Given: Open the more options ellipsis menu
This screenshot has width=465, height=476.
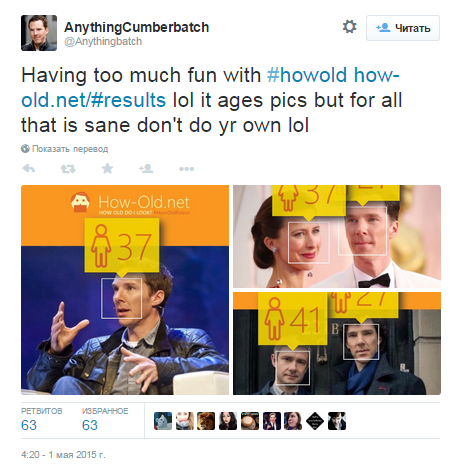Looking at the screenshot, I should [x=186, y=169].
